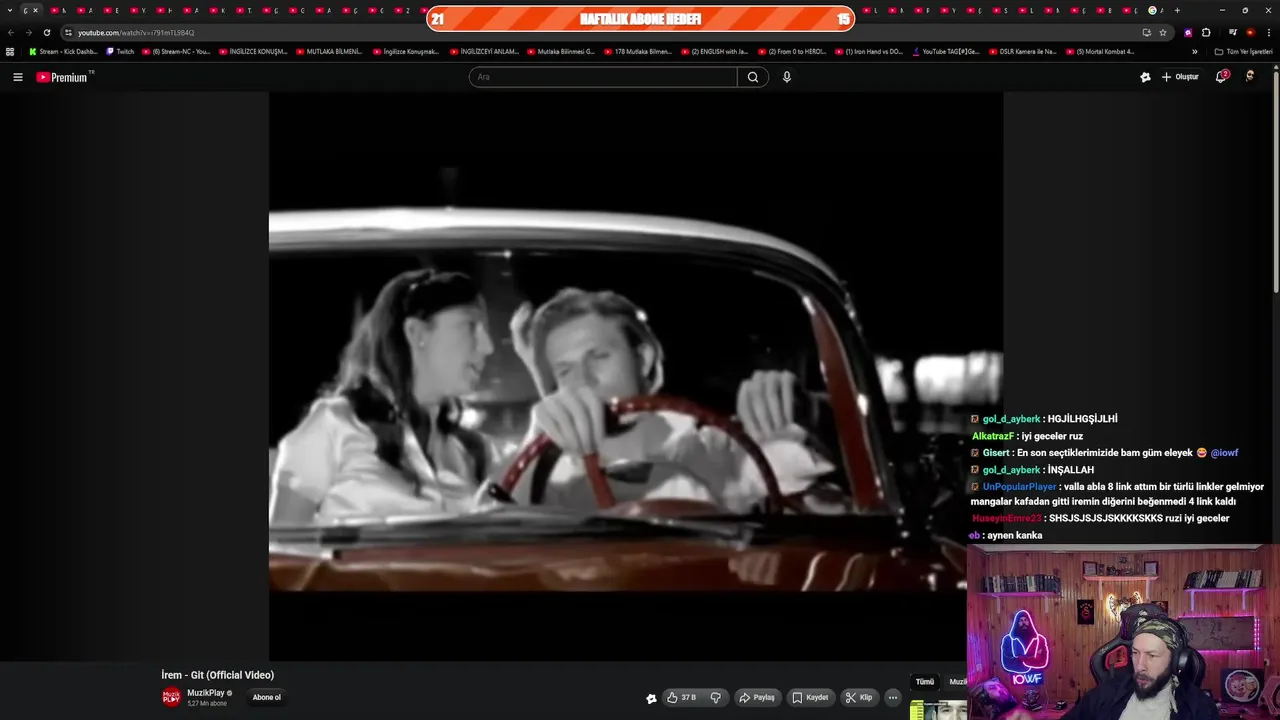Focus the YouTube Ara search field
The image size is (1280, 720).
click(x=603, y=77)
